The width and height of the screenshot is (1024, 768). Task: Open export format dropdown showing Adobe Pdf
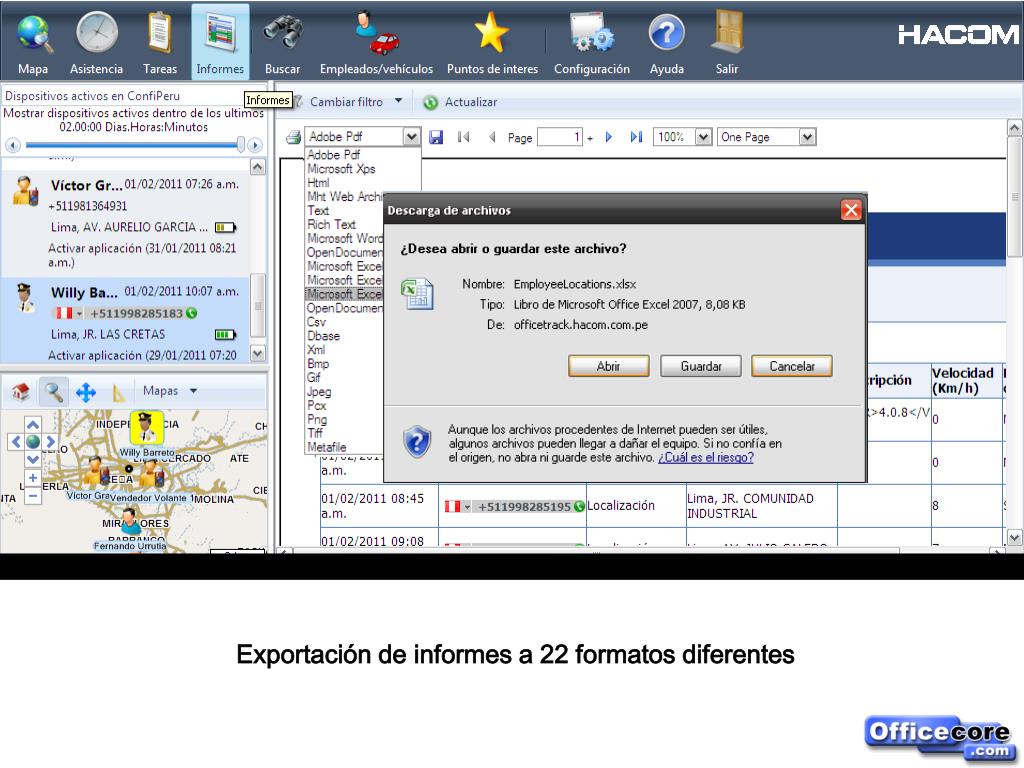(411, 136)
